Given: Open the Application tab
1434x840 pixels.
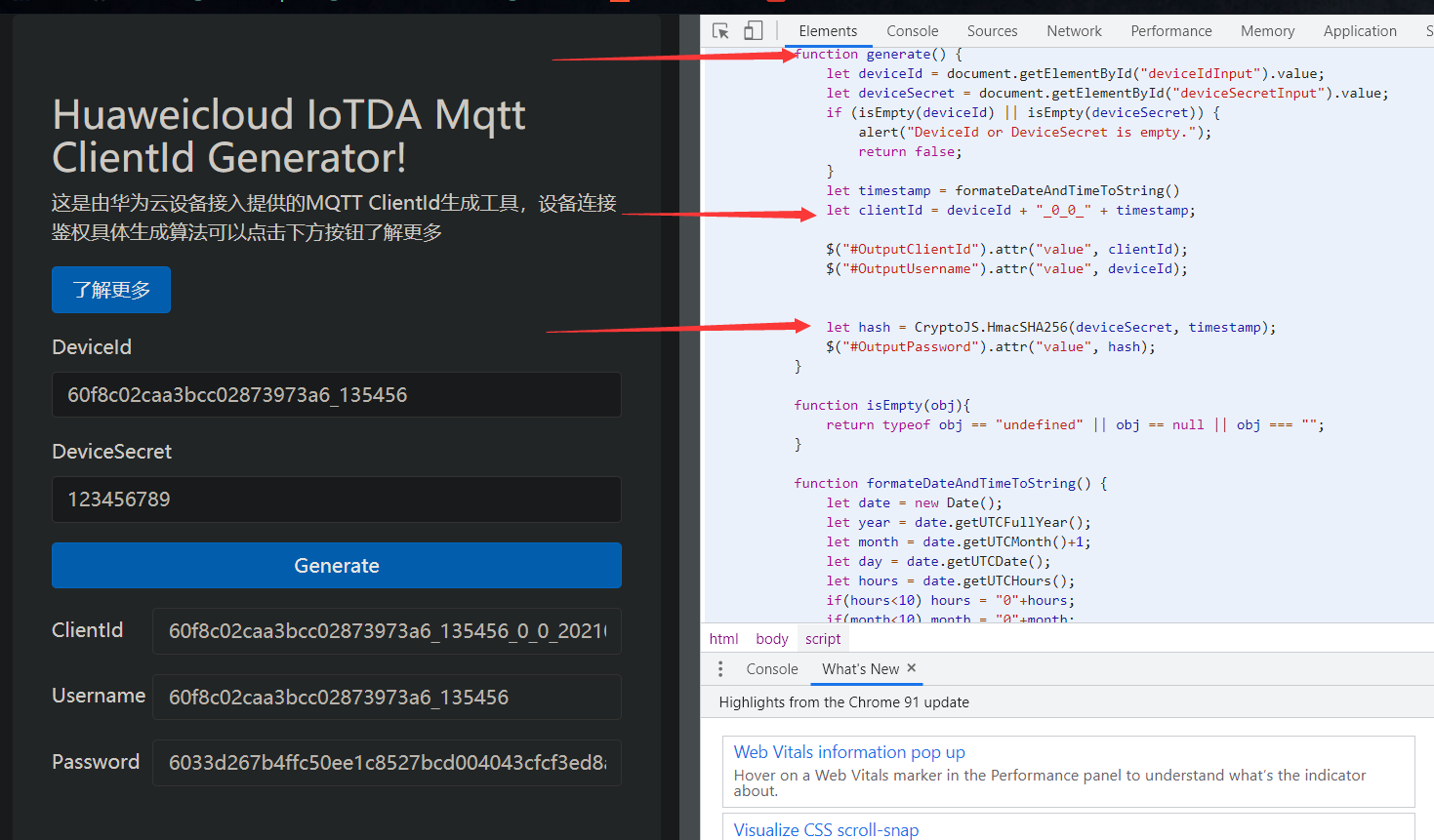Looking at the screenshot, I should point(1360,31).
